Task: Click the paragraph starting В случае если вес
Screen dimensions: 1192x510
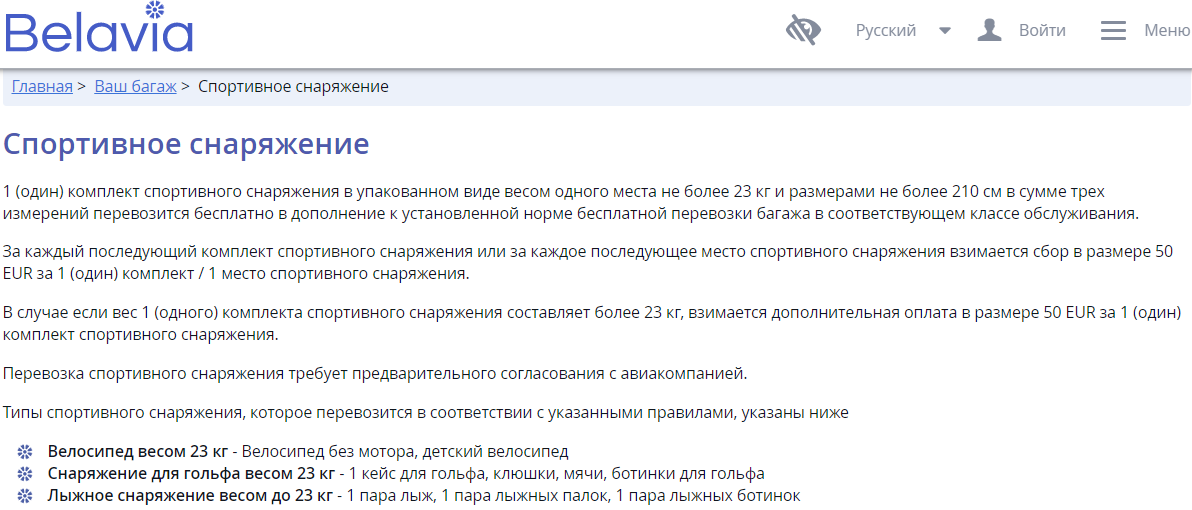Action: coord(592,323)
